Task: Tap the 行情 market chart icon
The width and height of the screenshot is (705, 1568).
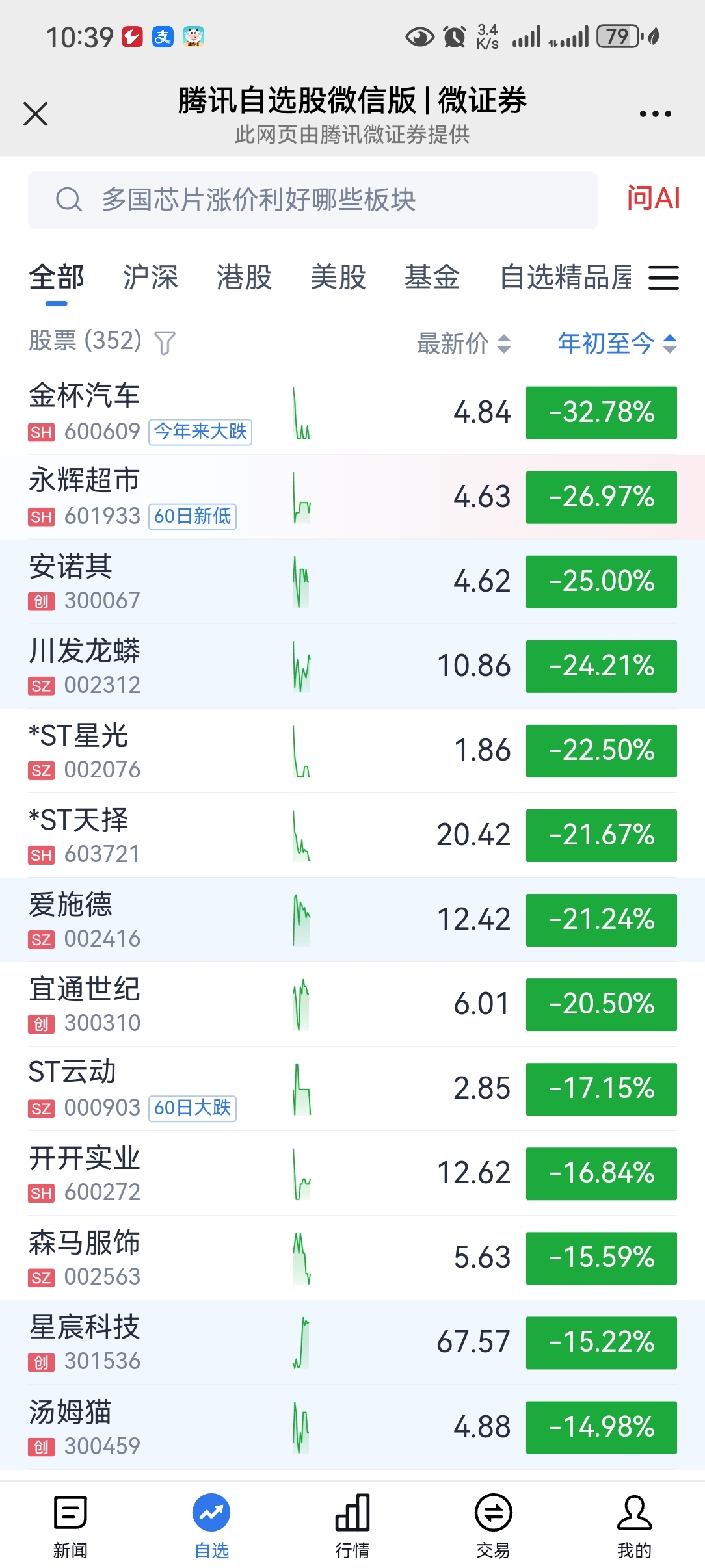Action: pyautogui.click(x=352, y=1513)
